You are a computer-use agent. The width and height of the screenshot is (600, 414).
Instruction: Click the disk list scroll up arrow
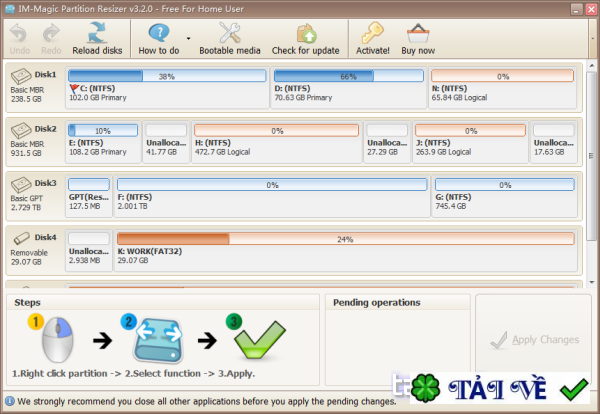click(592, 66)
